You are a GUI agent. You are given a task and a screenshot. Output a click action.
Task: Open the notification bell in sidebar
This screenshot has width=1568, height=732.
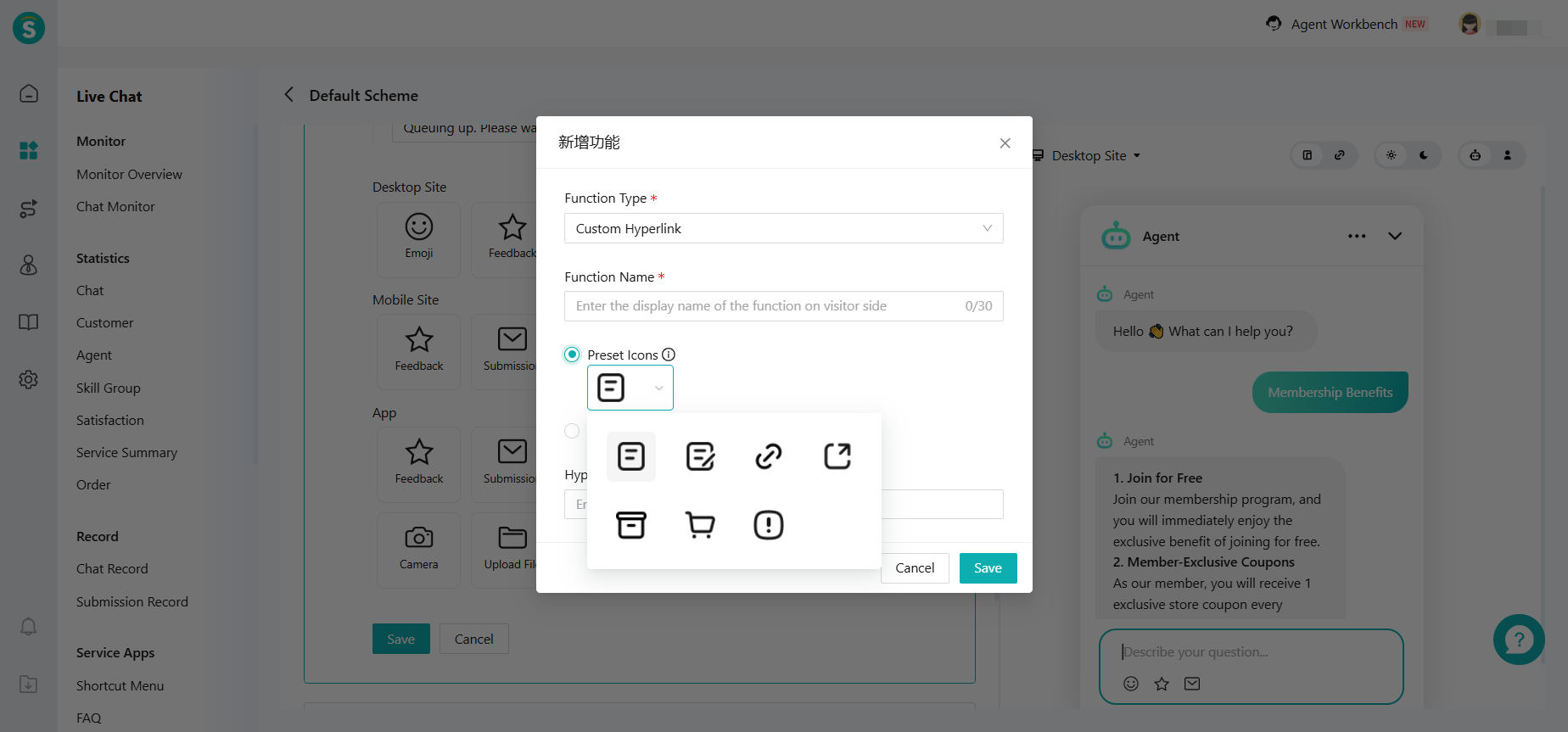click(29, 627)
